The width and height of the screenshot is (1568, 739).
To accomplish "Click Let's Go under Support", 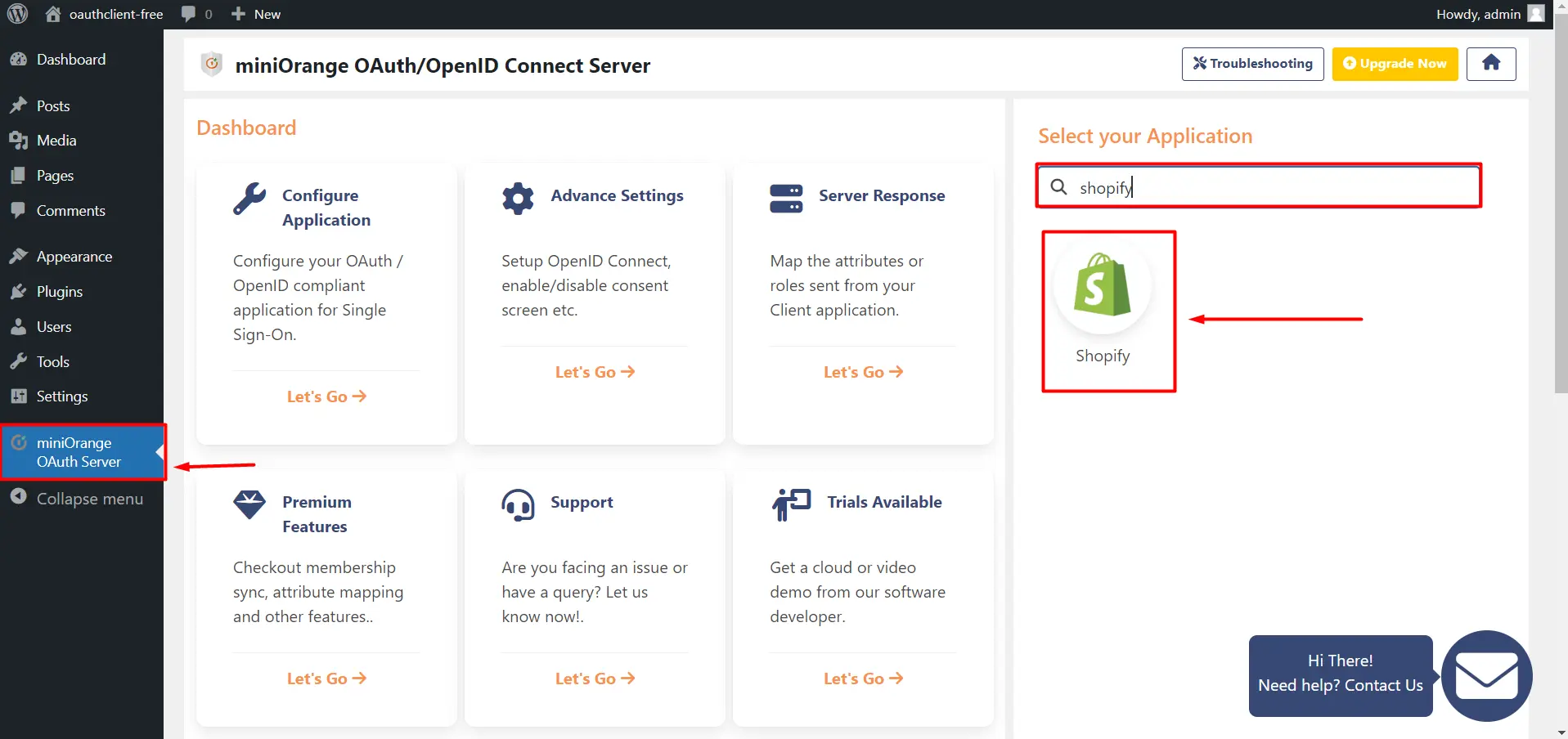I will [x=595, y=679].
